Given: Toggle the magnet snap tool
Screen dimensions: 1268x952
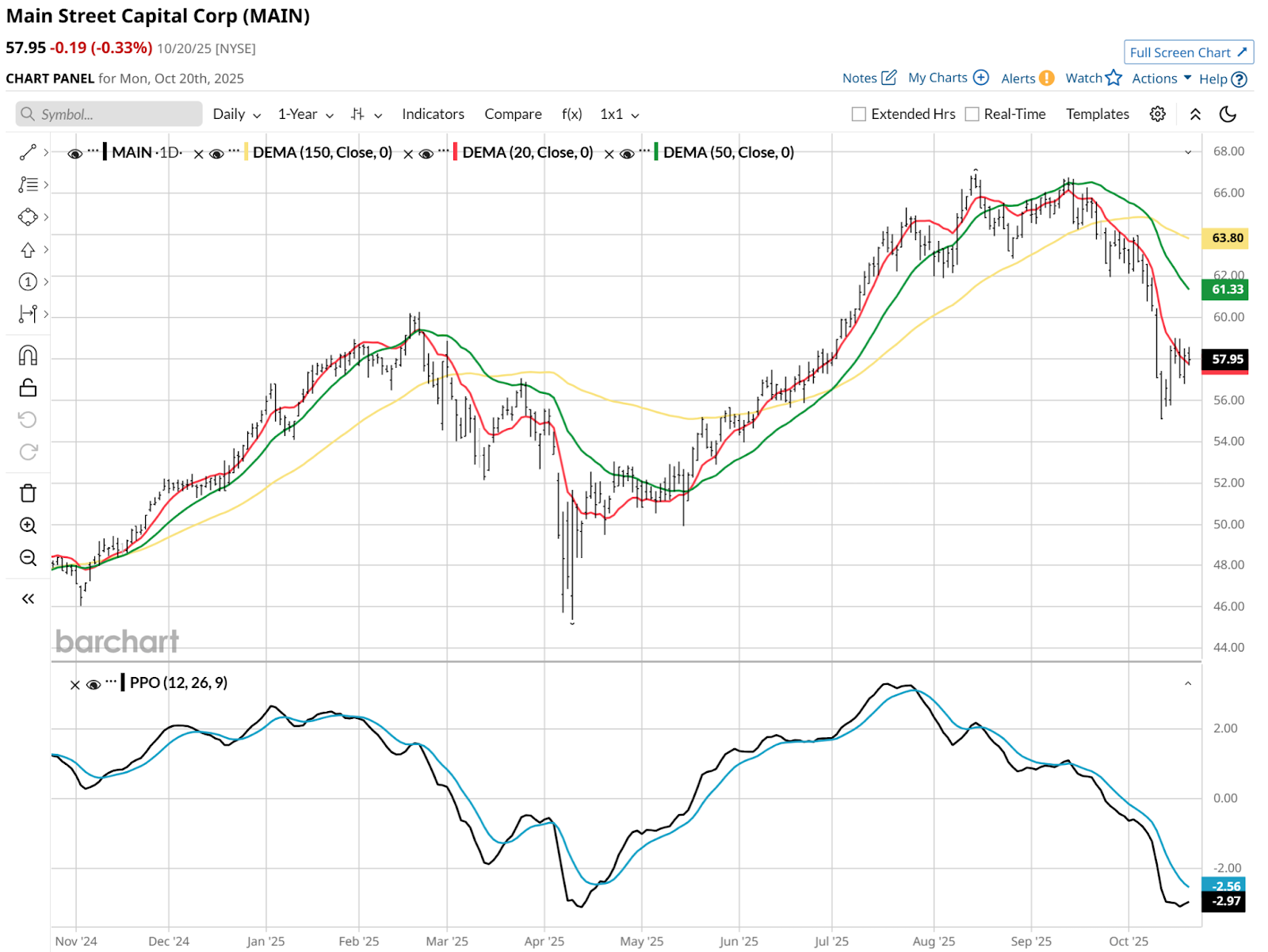Looking at the screenshot, I should [28, 355].
